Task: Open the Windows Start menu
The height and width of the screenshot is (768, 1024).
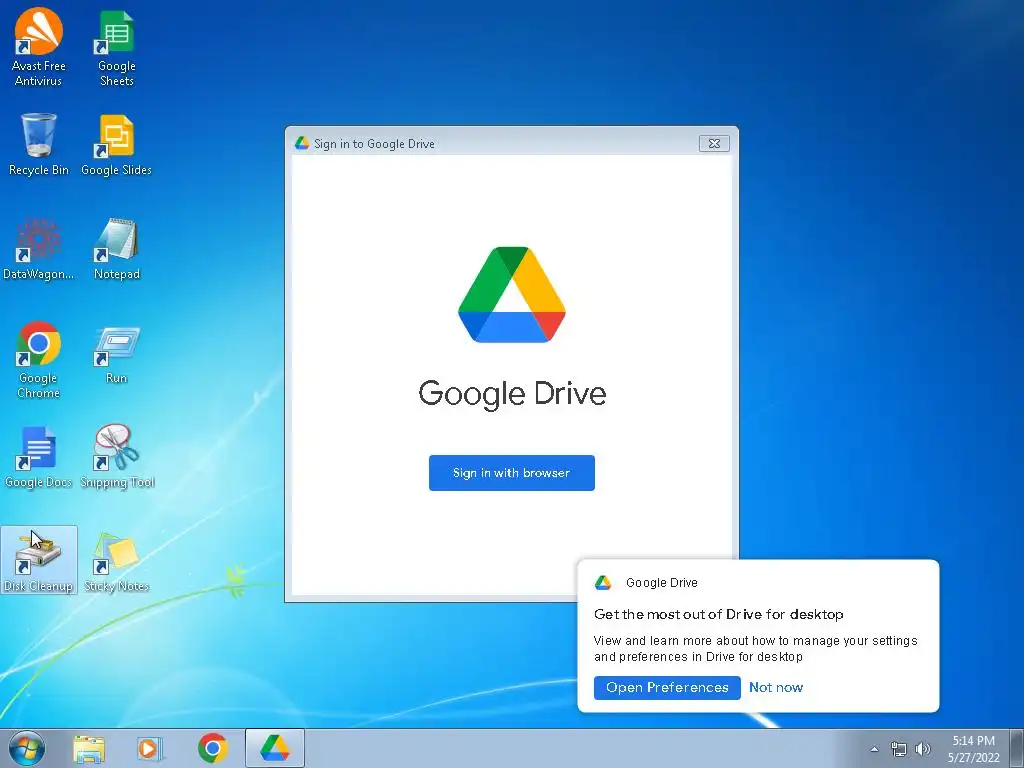Action: coord(27,748)
